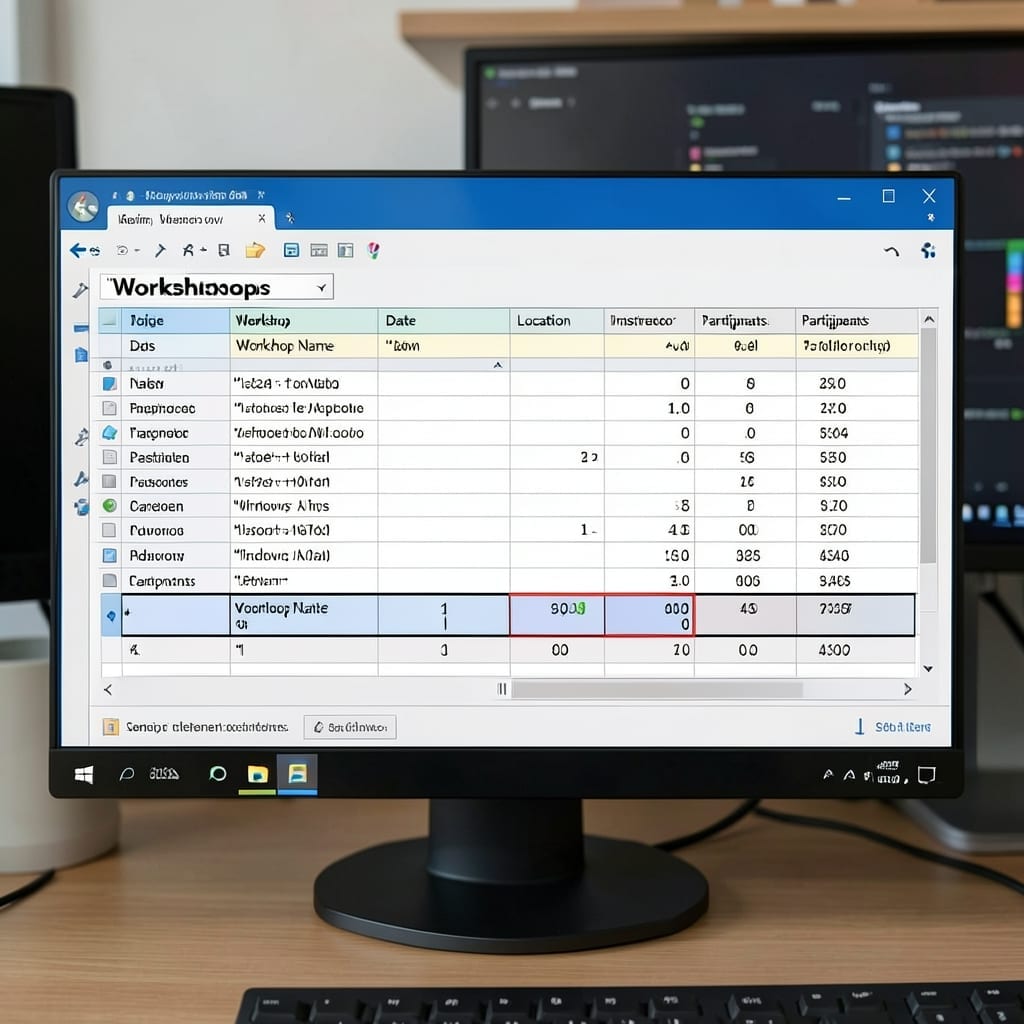1024x1024 pixels.
Task: Click the taskbar search magnifier
Action: pos(127,775)
